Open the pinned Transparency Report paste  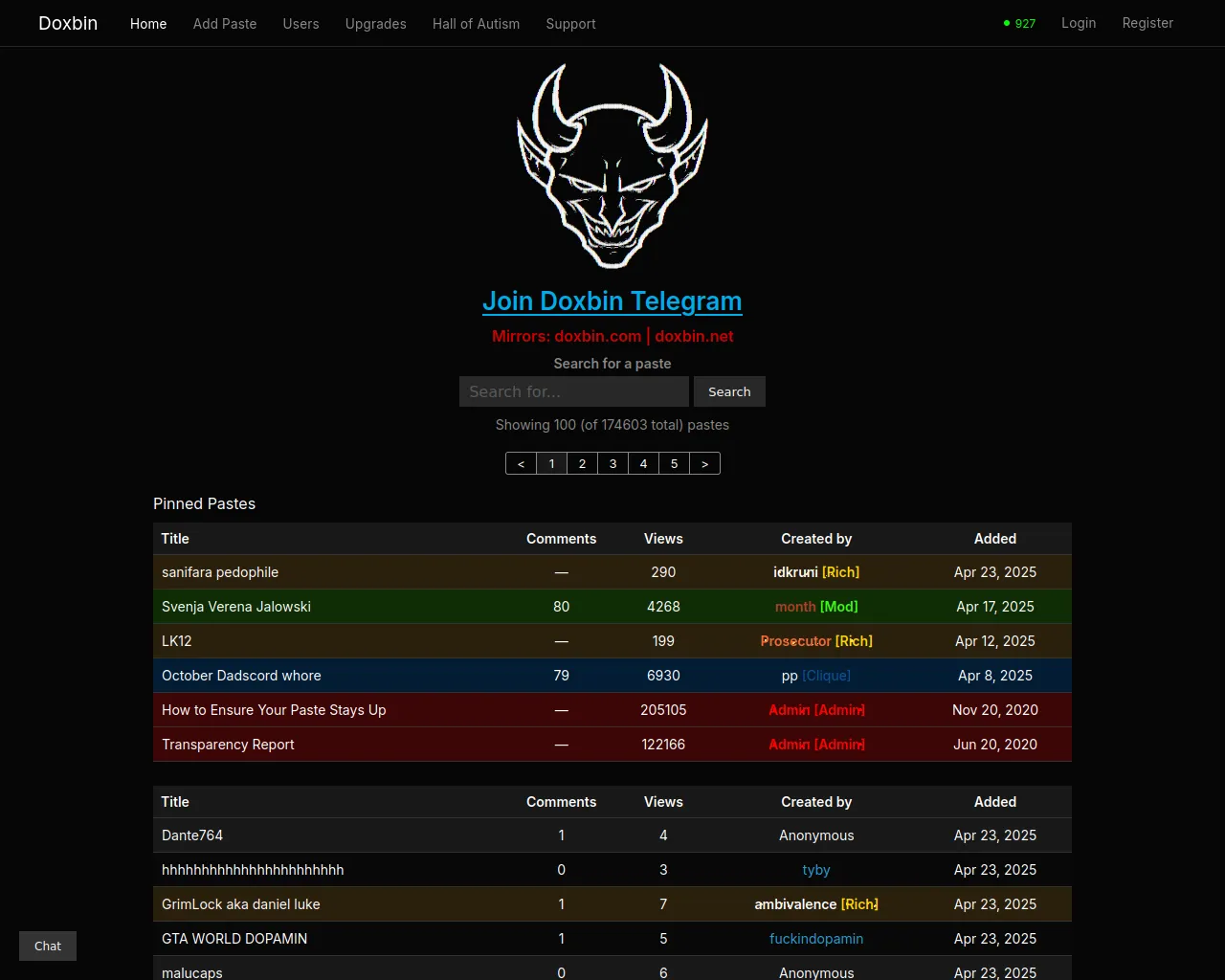228,745
